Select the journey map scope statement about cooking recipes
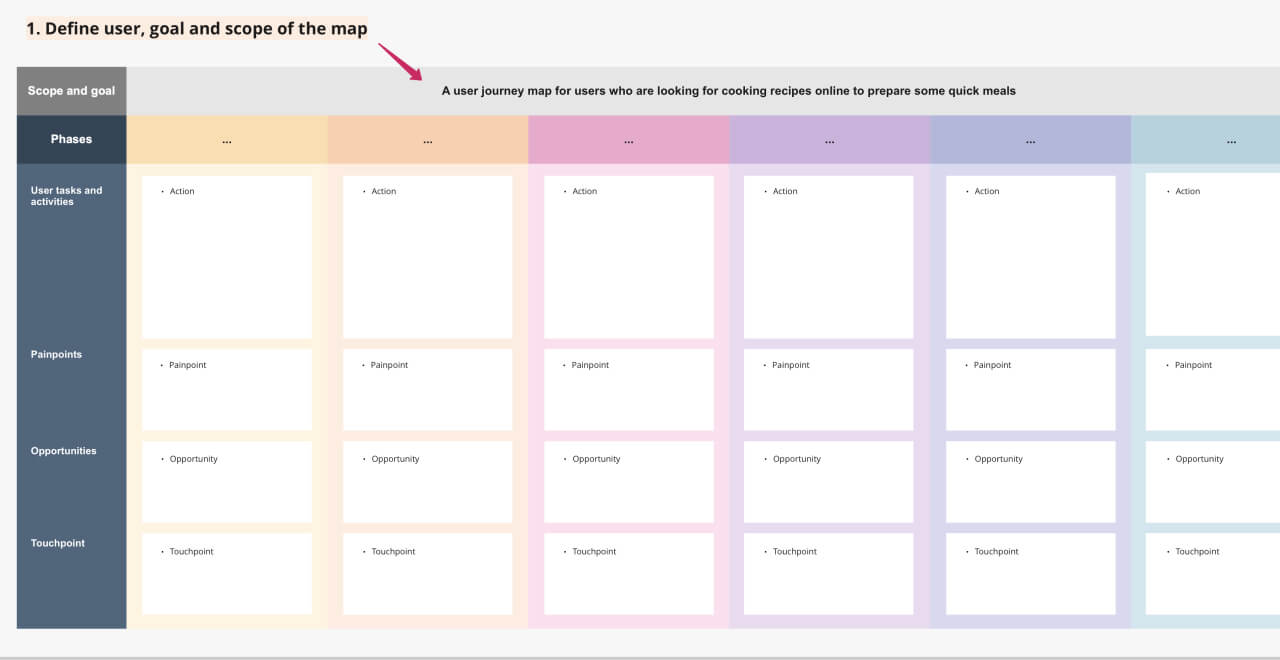Viewport: 1280px width, 660px height. pyautogui.click(x=729, y=91)
